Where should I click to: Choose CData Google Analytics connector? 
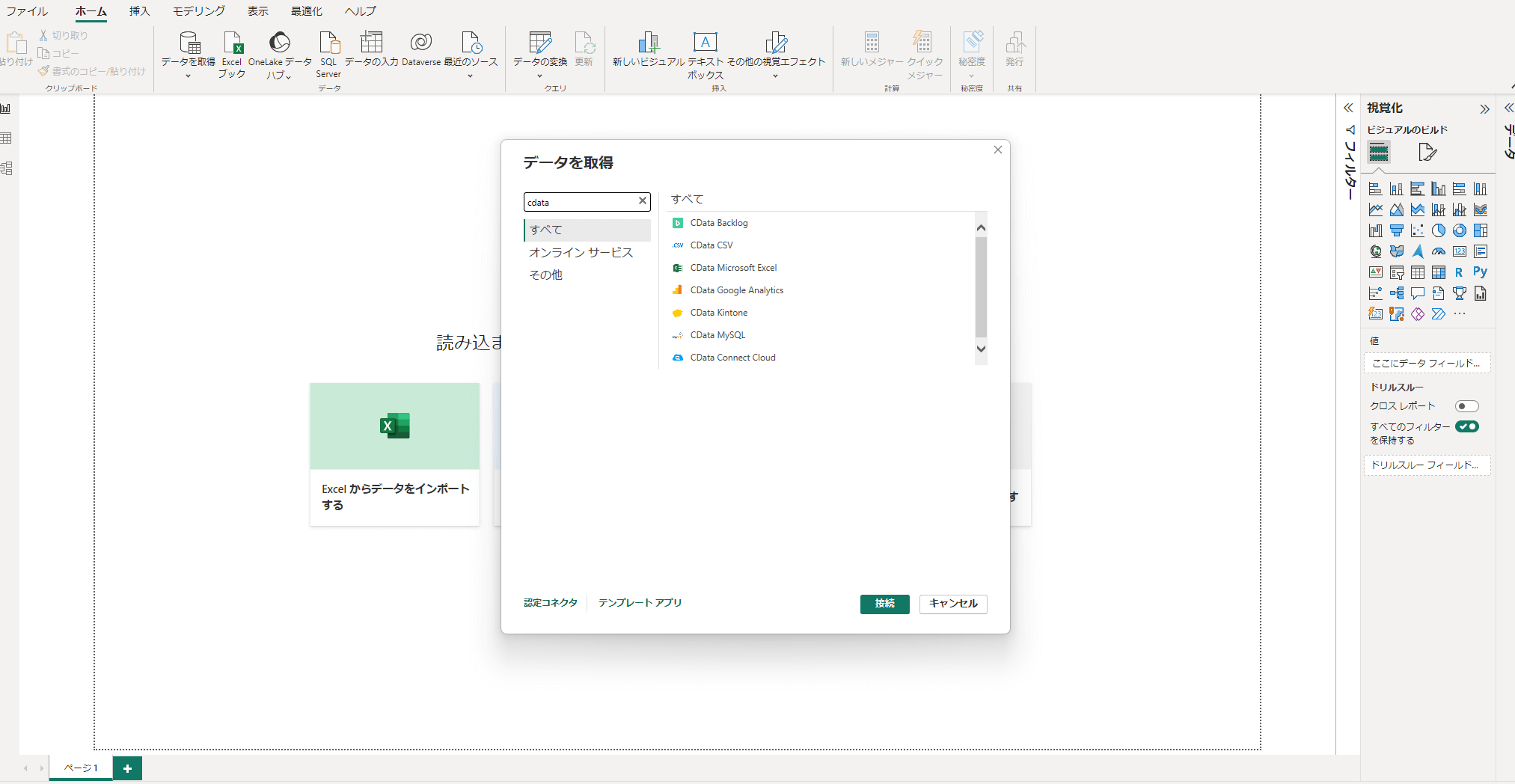coord(736,290)
